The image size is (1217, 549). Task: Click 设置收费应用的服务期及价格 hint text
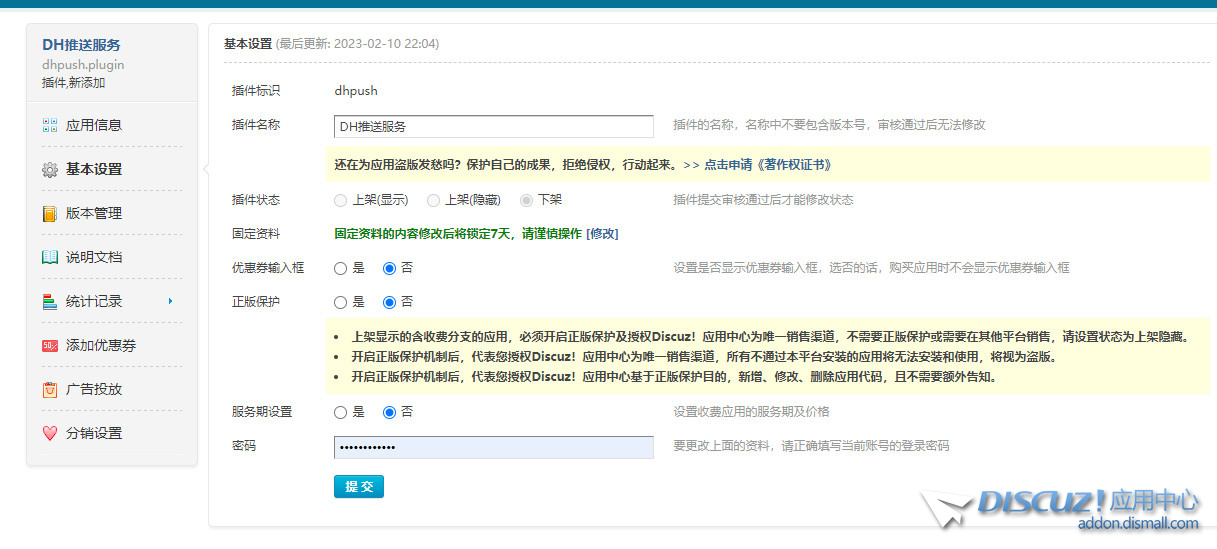[x=751, y=412]
